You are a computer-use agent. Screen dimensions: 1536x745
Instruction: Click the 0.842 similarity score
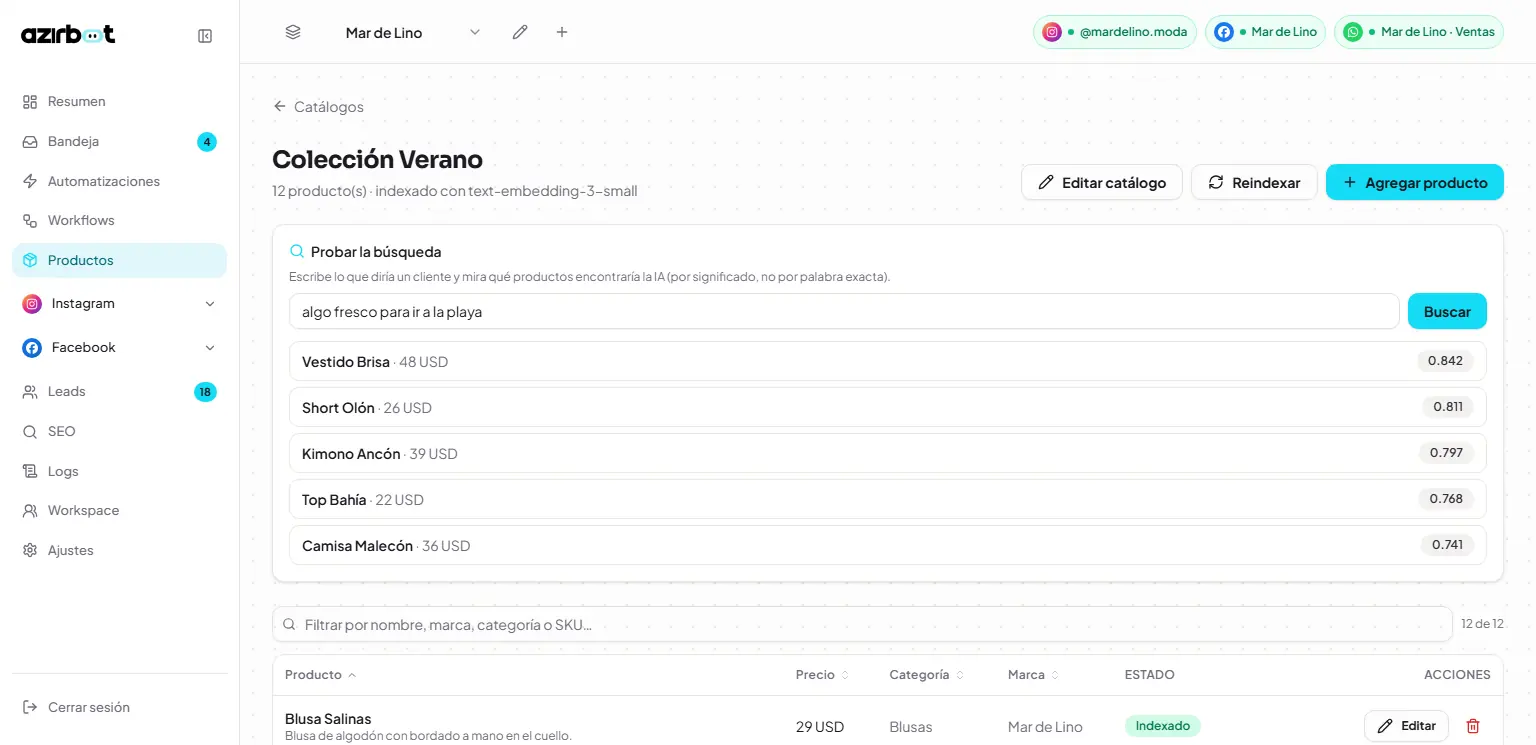pos(1445,361)
